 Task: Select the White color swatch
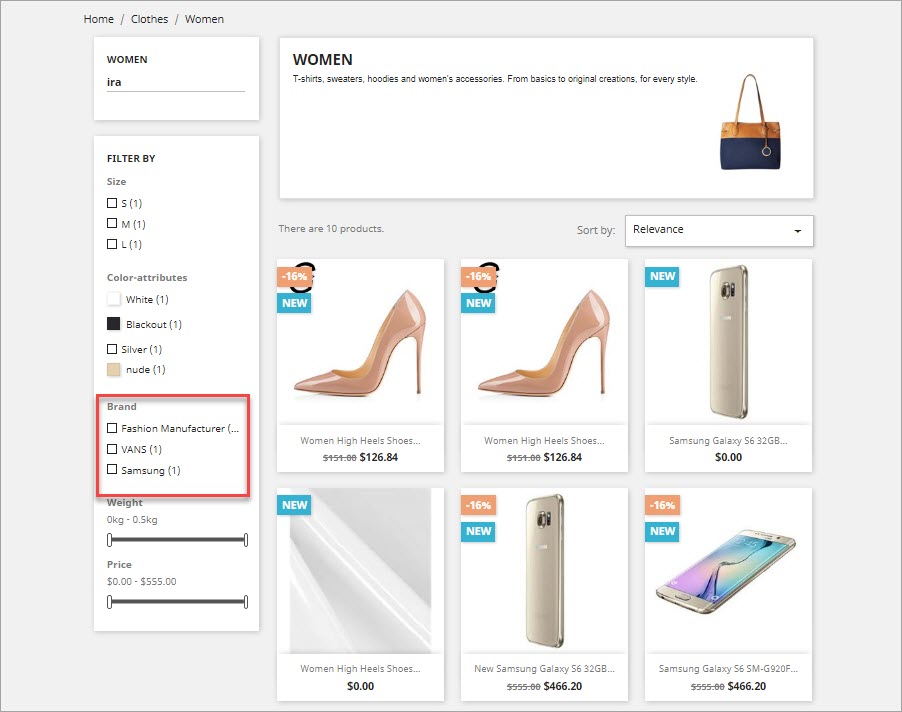point(114,299)
